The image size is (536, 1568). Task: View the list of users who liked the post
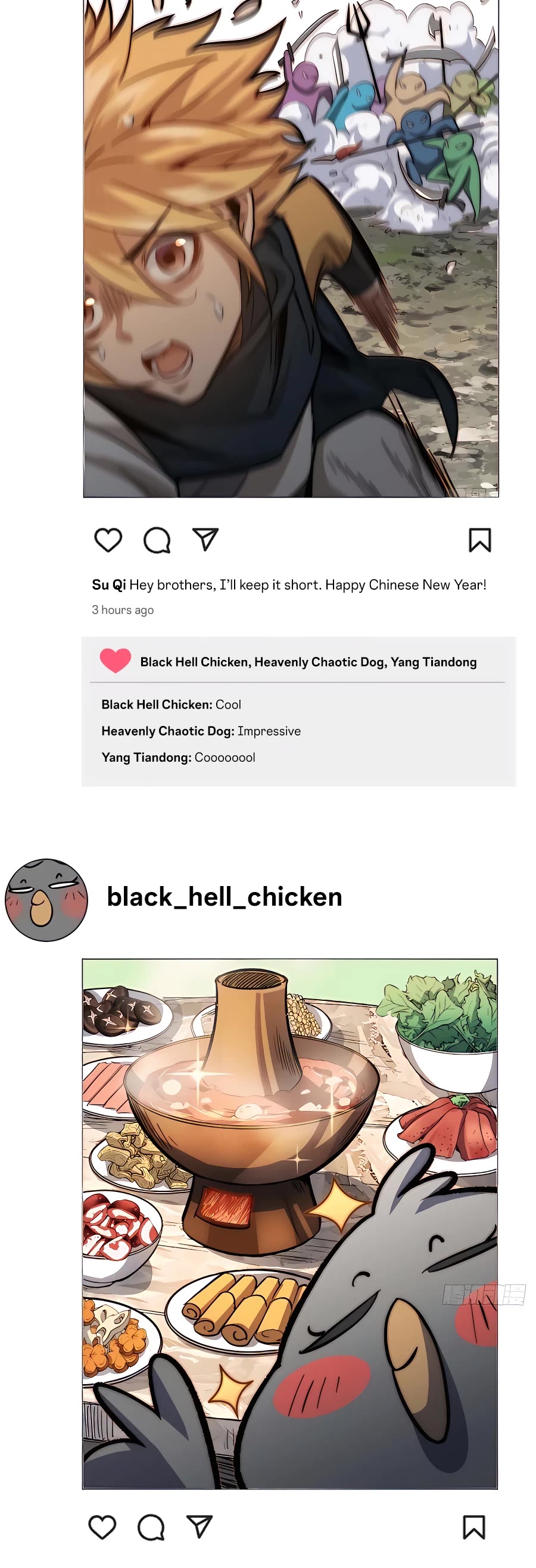(x=308, y=662)
